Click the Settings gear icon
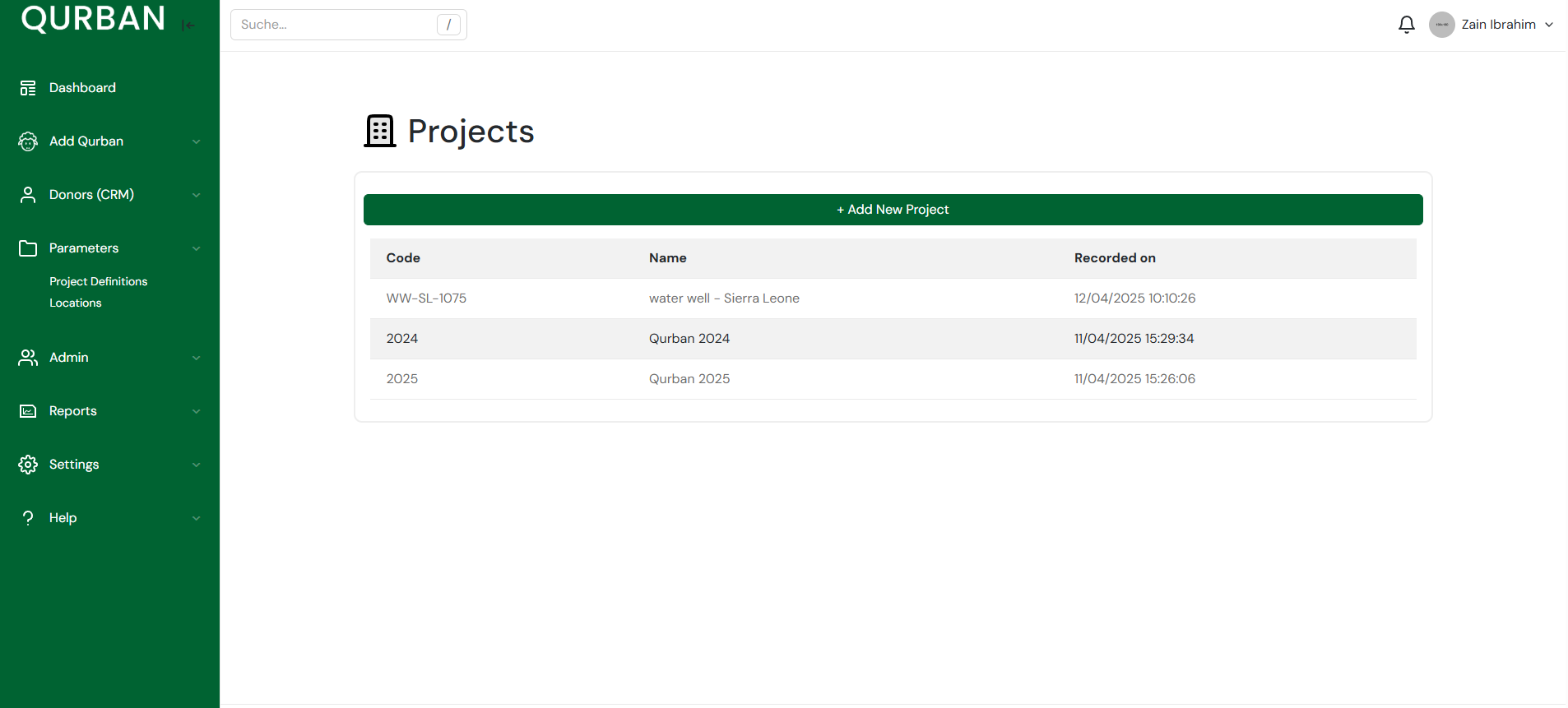 click(x=28, y=465)
